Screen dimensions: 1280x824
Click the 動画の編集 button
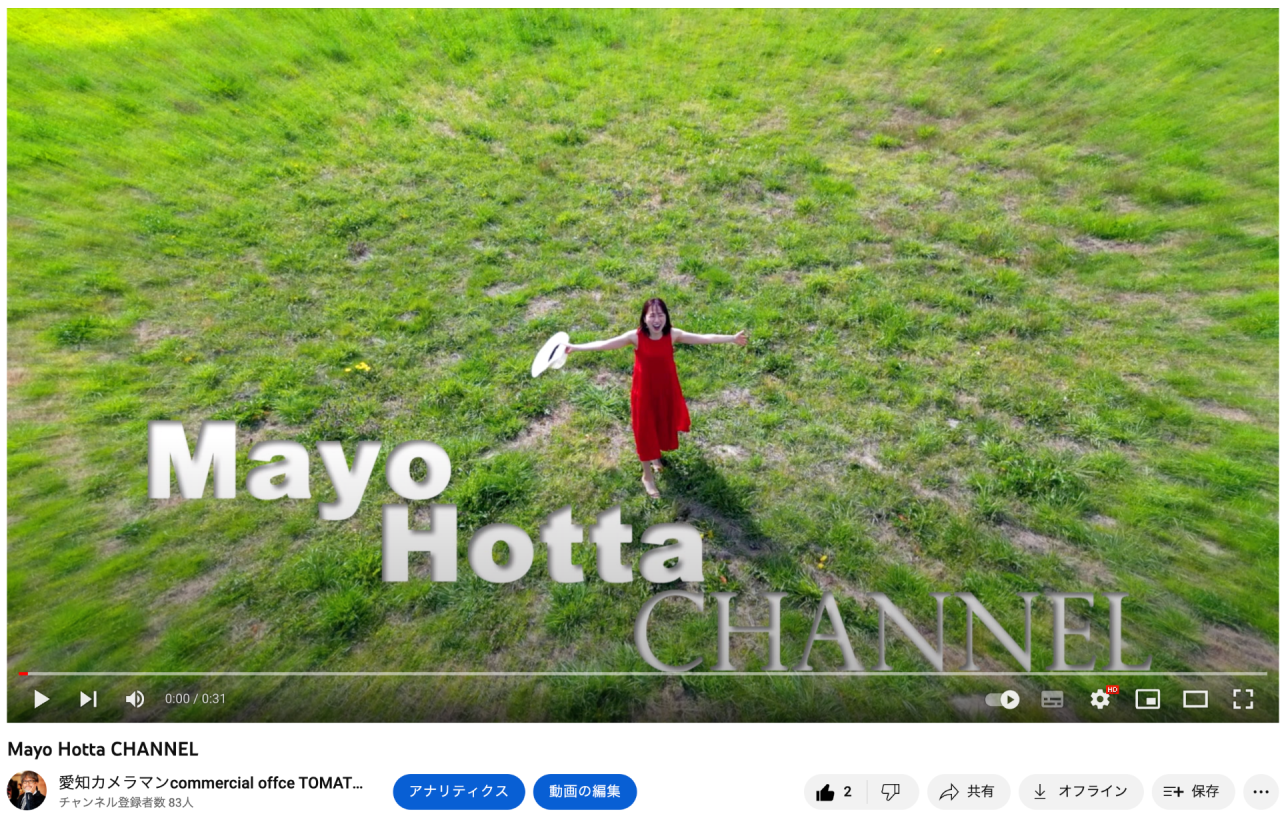pos(584,791)
